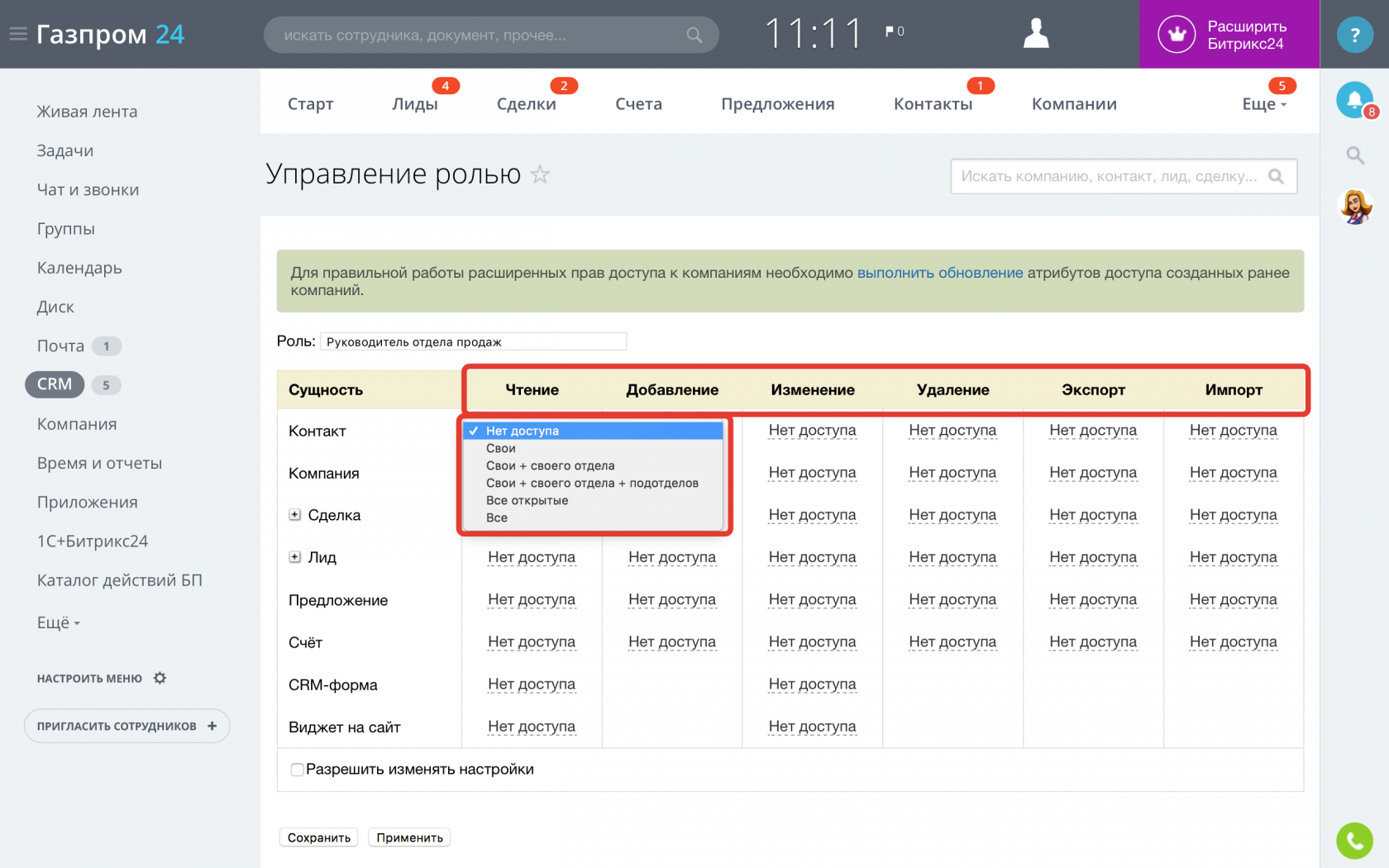Image resolution: width=1389 pixels, height=868 pixels.
Task: Add page to favorites with star icon
Action: (x=540, y=174)
